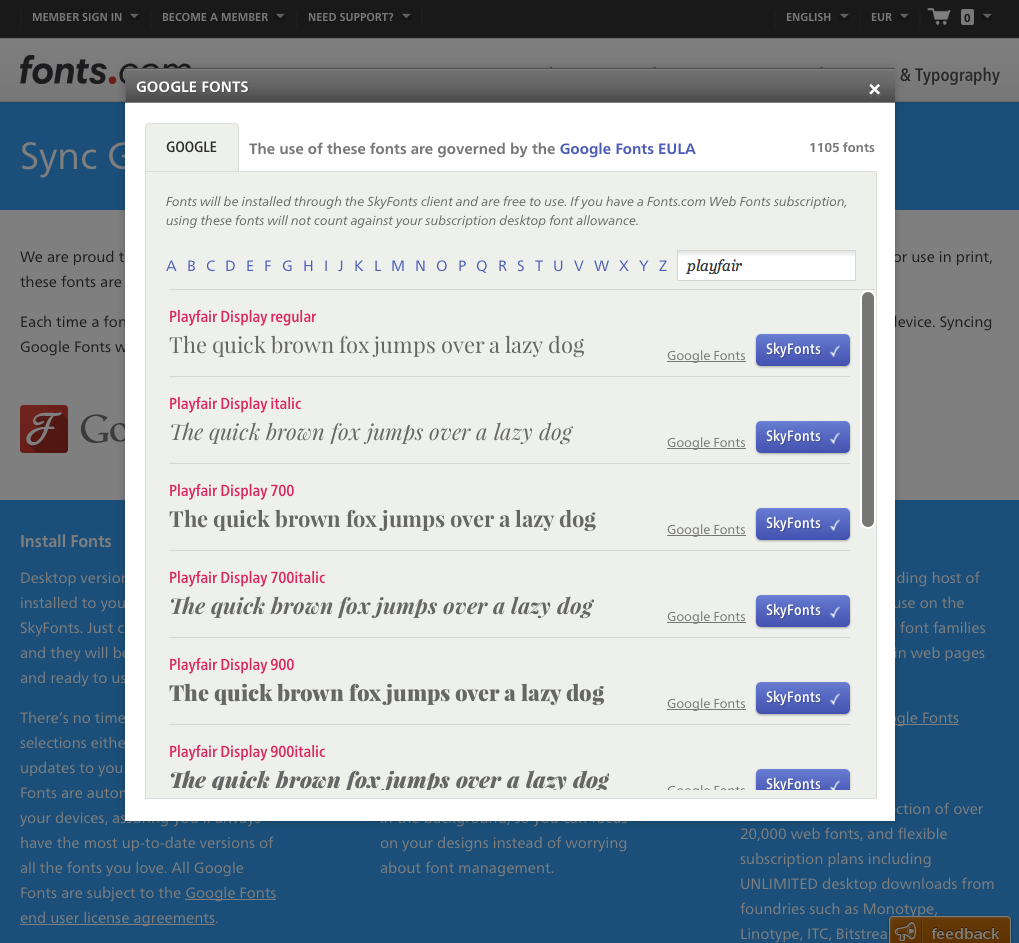Click the cart item count badge
Viewport: 1019px width, 943px height.
(967, 18)
